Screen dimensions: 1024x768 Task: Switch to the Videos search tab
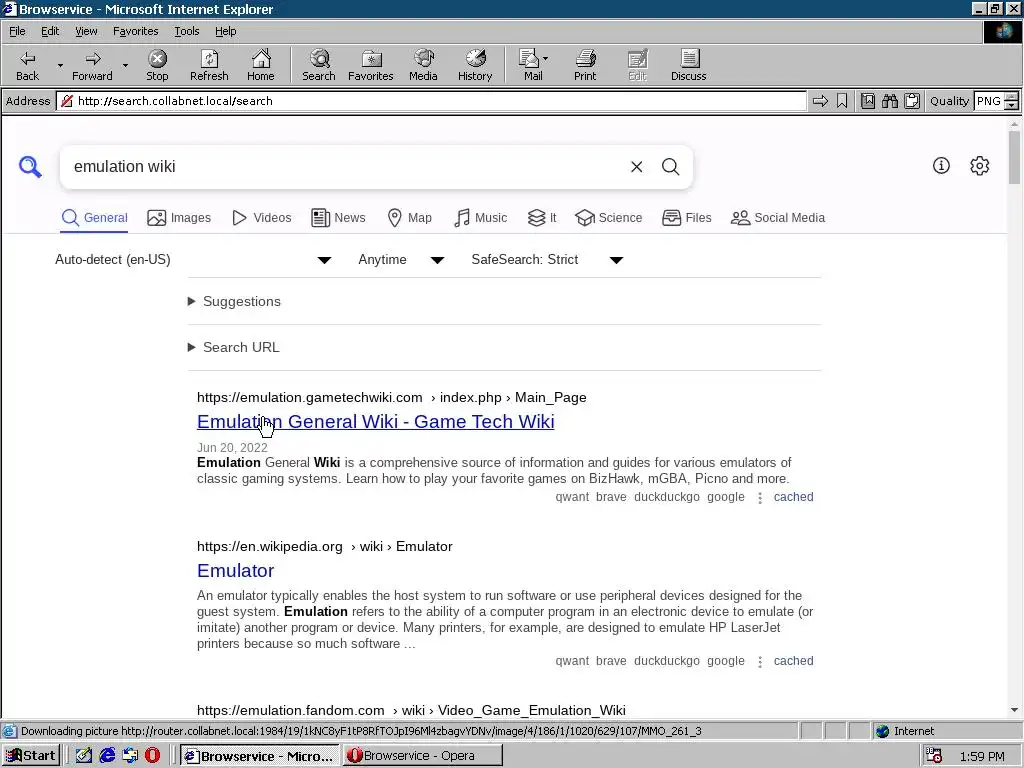point(262,218)
